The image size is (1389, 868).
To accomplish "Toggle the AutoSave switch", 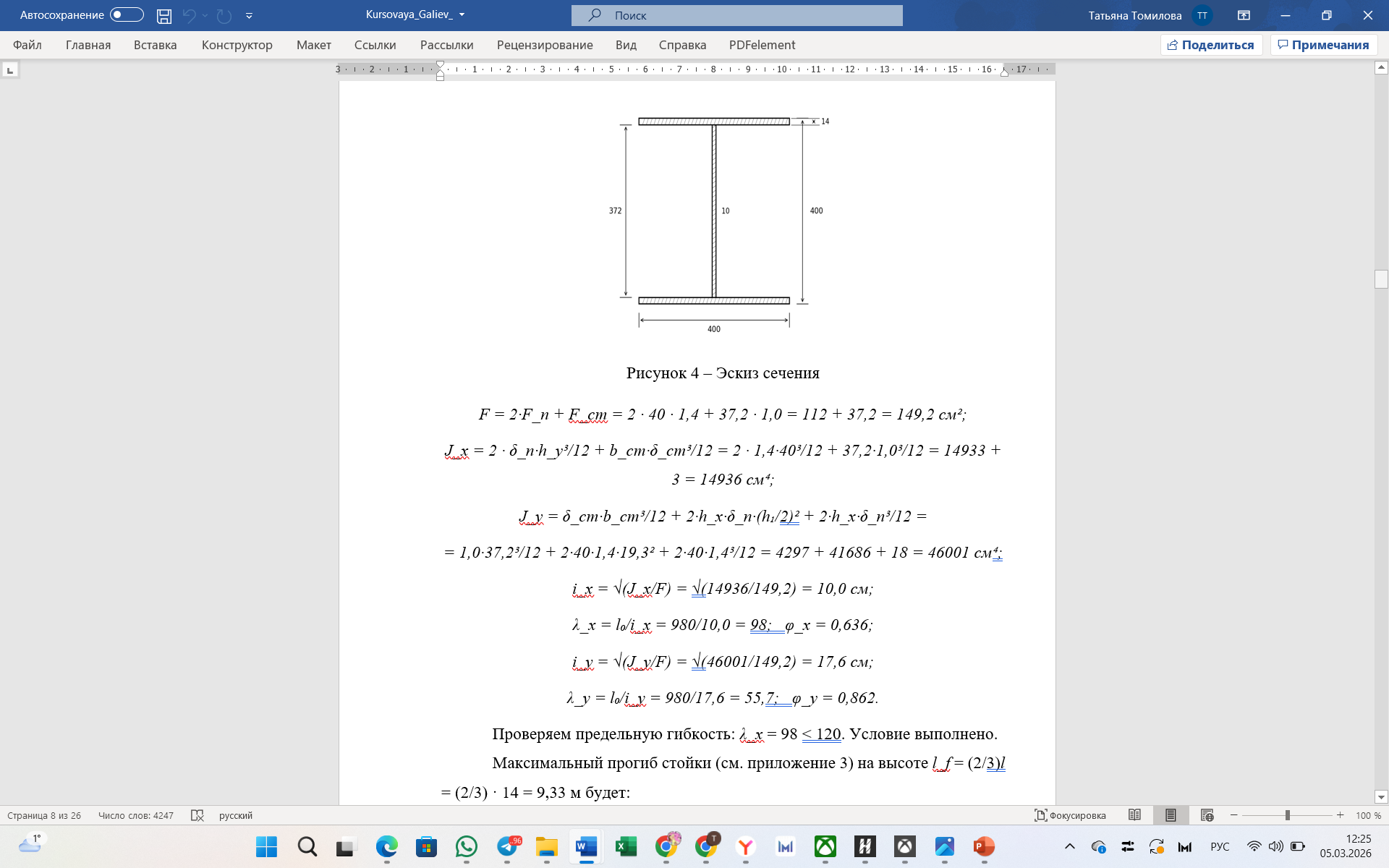I will coord(127,15).
